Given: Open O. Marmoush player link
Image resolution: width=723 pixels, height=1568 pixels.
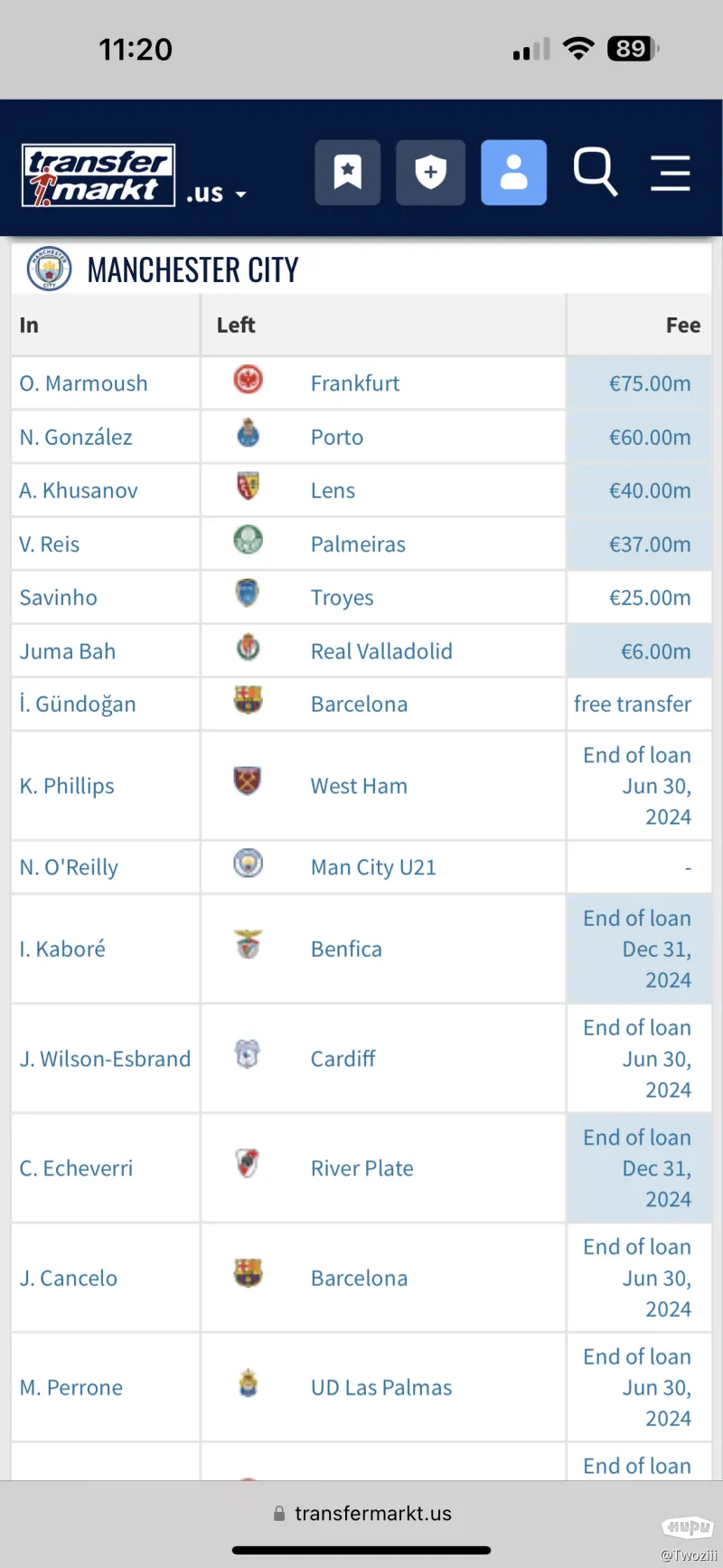Looking at the screenshot, I should tap(83, 383).
